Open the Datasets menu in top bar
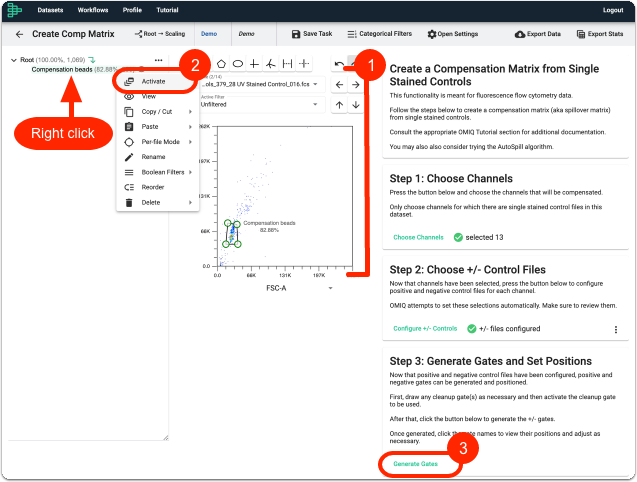 click(50, 10)
